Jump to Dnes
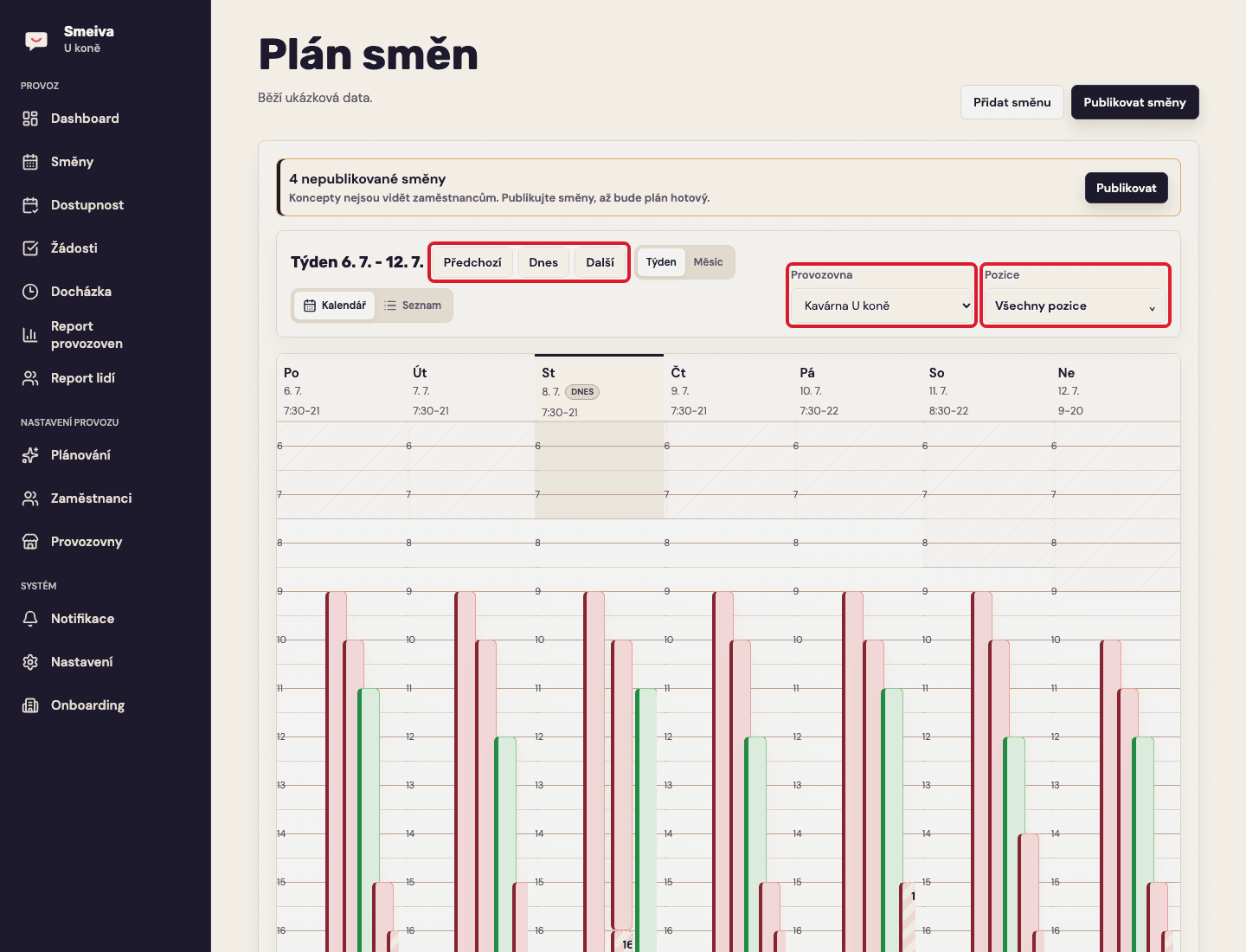 543,262
